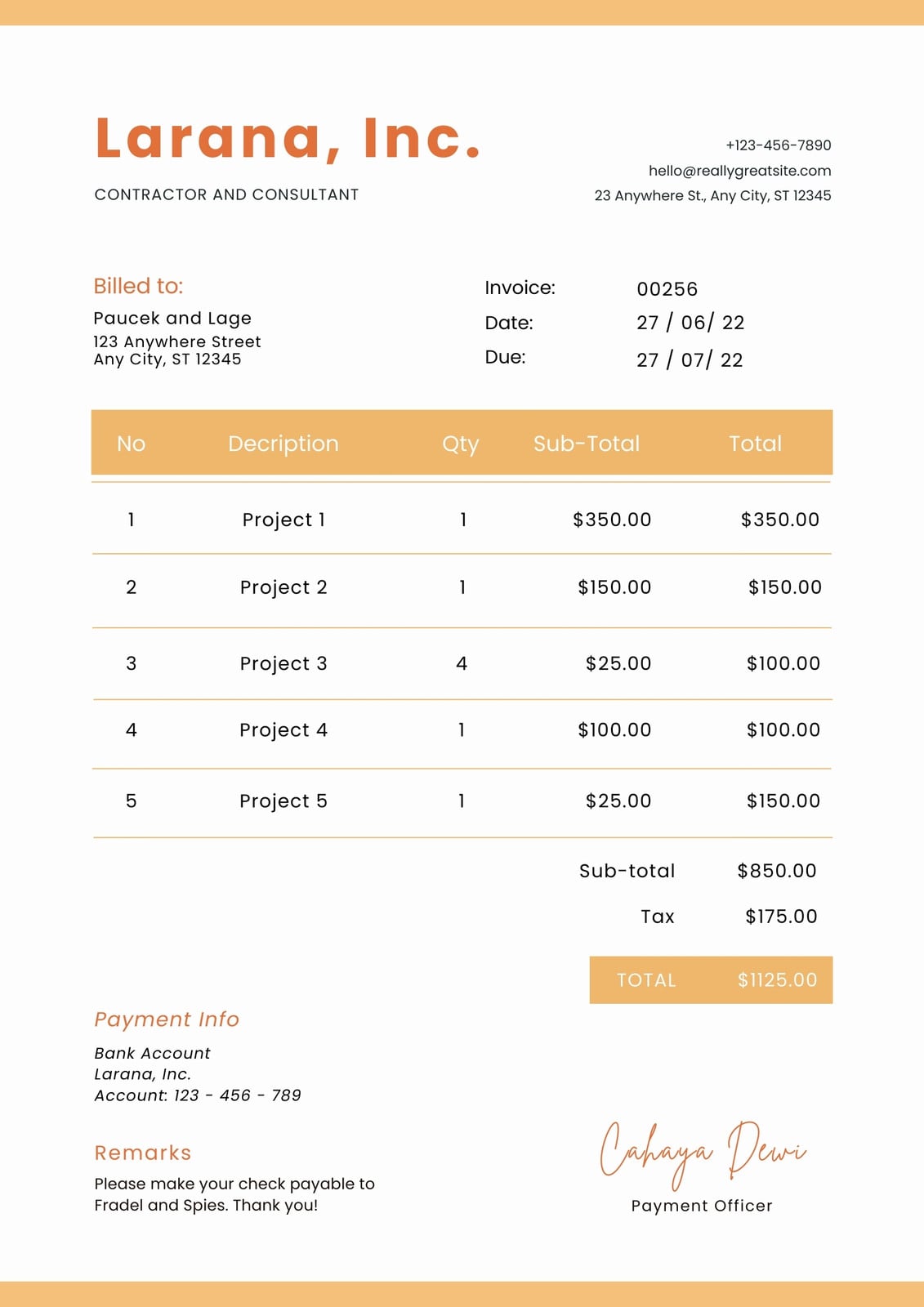This screenshot has width=924, height=1307.
Task: Click the Paucek and Lage client name
Action: point(172,318)
